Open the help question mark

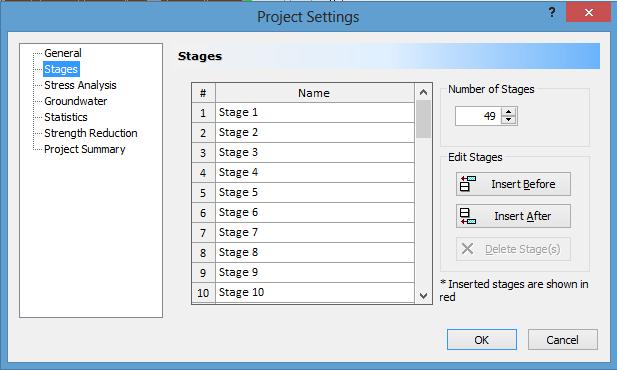pyautogui.click(x=552, y=13)
